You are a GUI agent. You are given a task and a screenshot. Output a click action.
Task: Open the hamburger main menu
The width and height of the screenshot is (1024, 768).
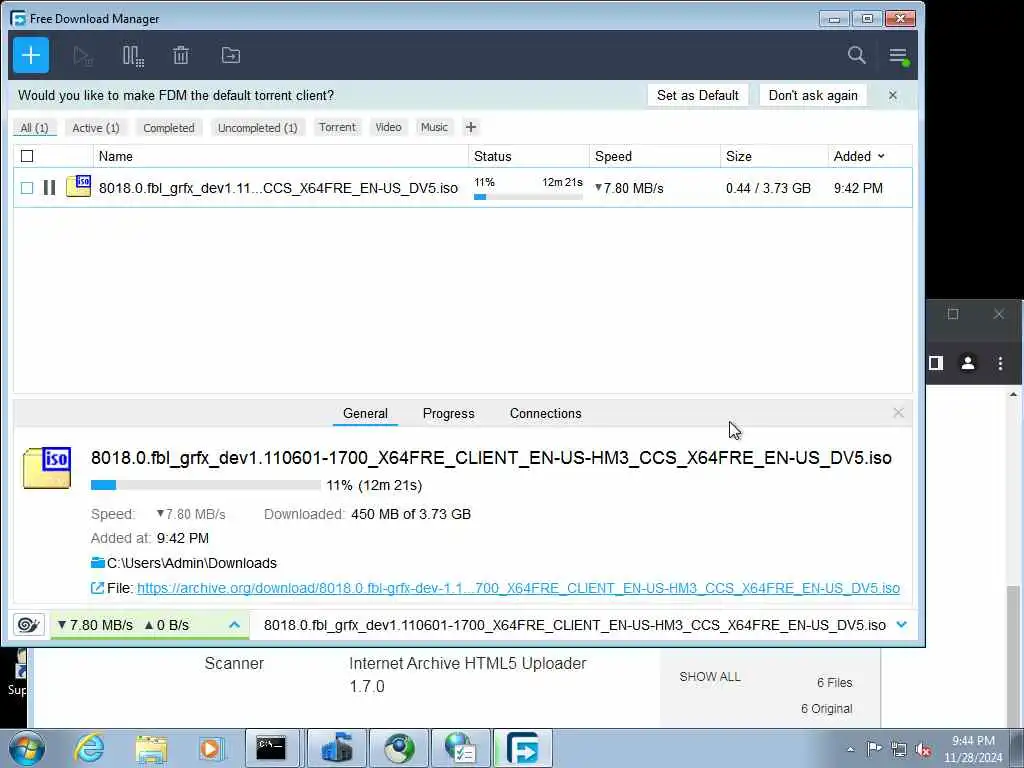(x=898, y=56)
